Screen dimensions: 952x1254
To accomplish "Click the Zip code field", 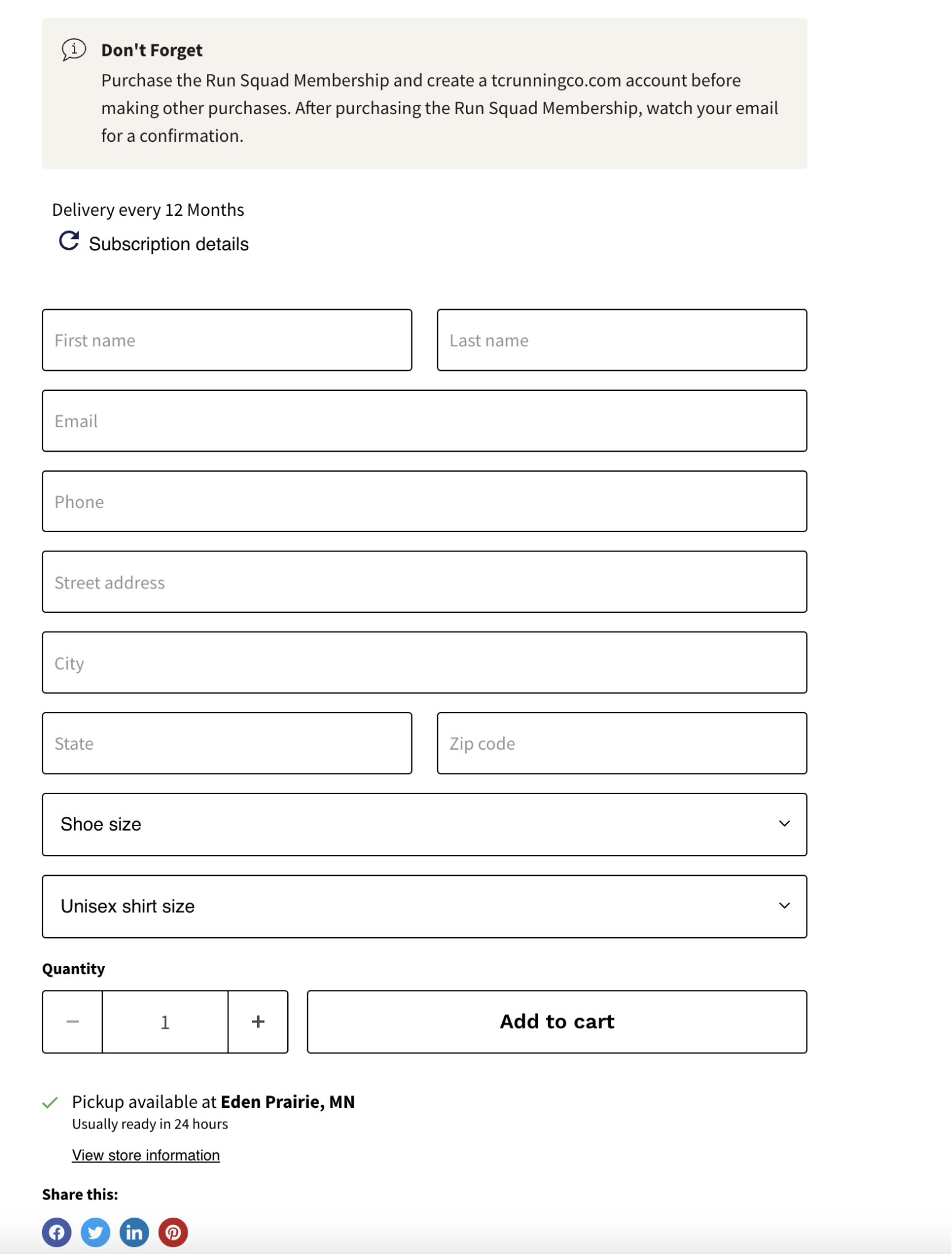I will pyautogui.click(x=621, y=743).
